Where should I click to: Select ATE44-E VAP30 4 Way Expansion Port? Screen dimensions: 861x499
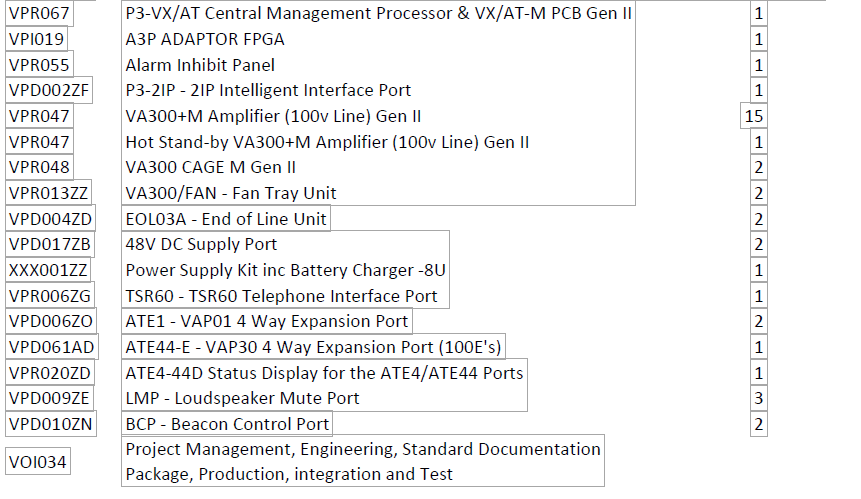(x=313, y=347)
